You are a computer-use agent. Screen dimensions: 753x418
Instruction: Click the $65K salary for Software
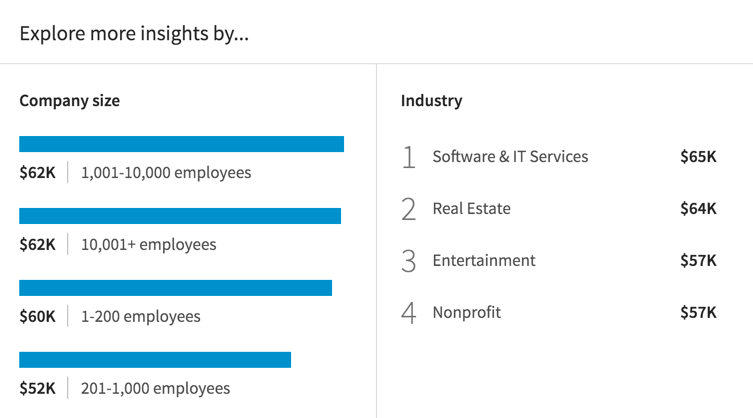tap(698, 157)
